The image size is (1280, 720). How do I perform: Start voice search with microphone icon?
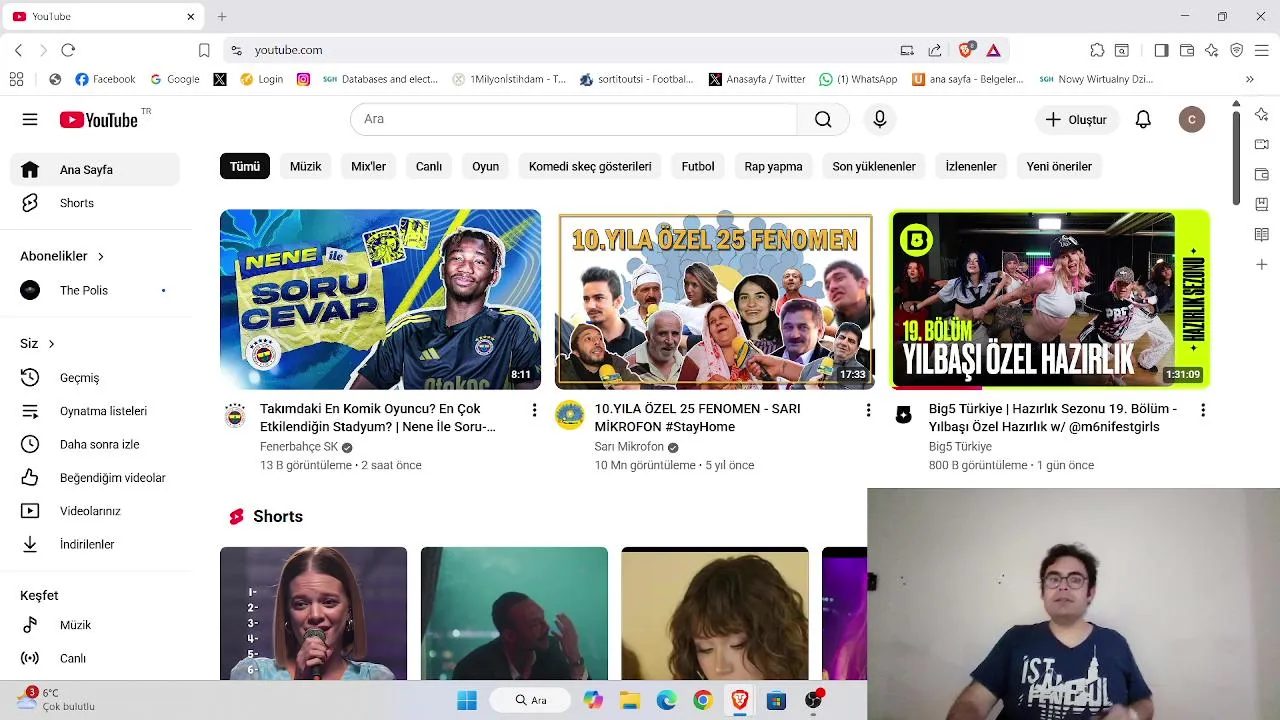[880, 119]
